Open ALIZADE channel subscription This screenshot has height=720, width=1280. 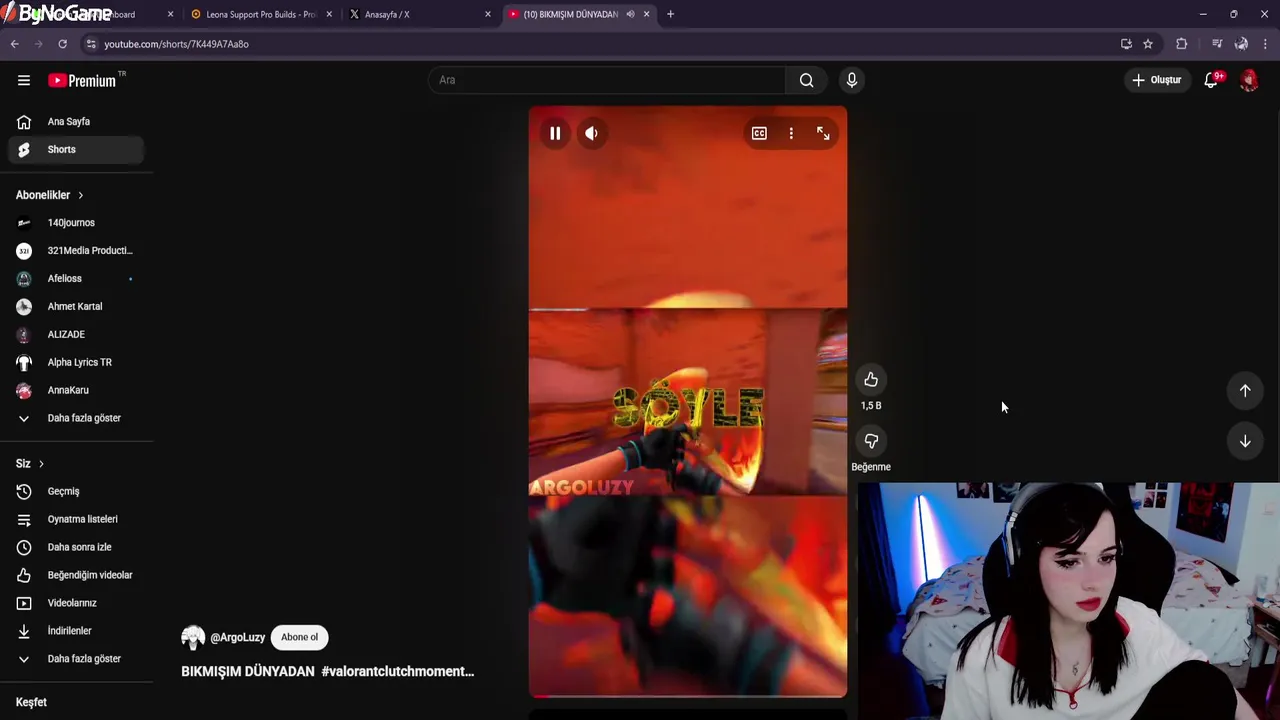coord(76,335)
